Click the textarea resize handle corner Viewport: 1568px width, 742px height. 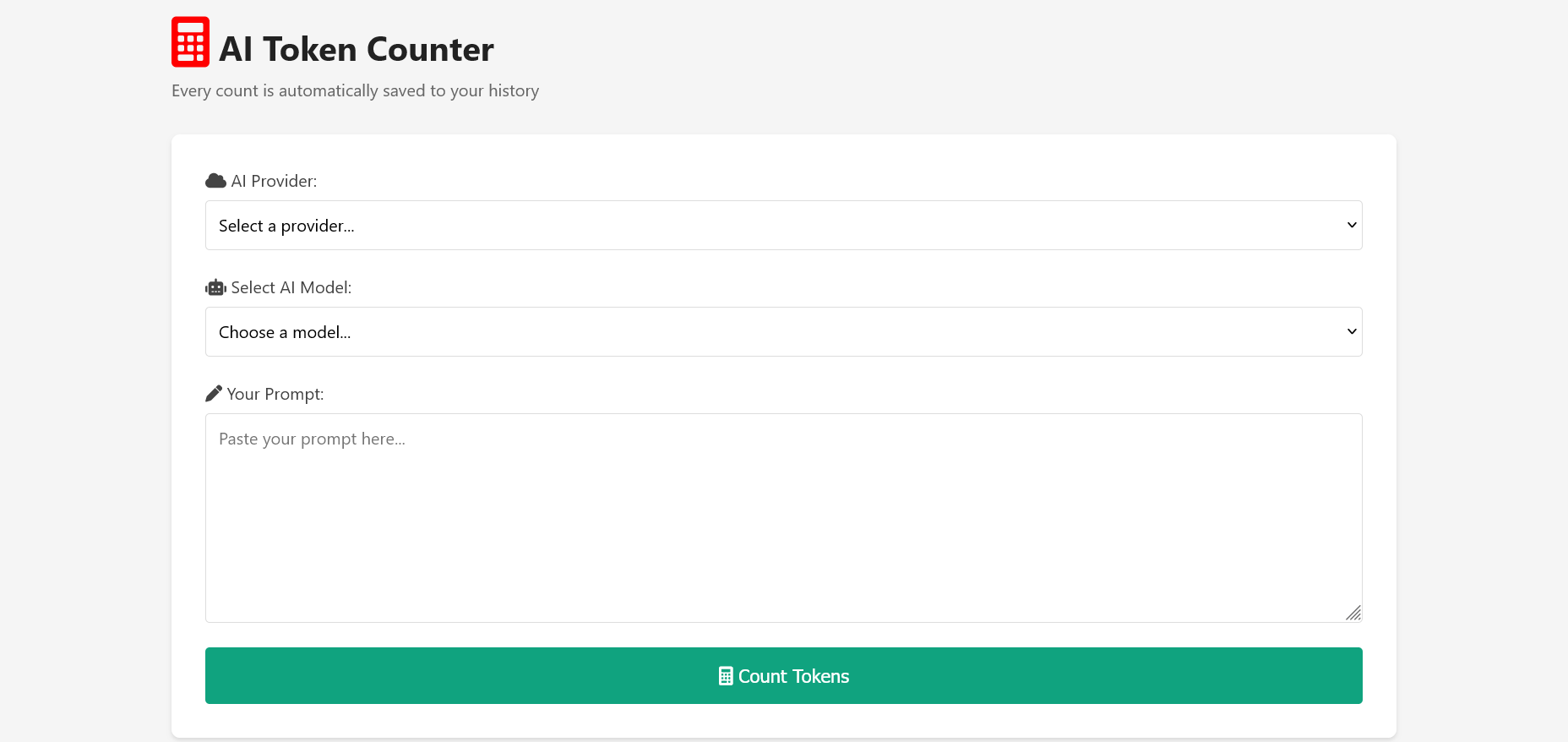[1354, 613]
